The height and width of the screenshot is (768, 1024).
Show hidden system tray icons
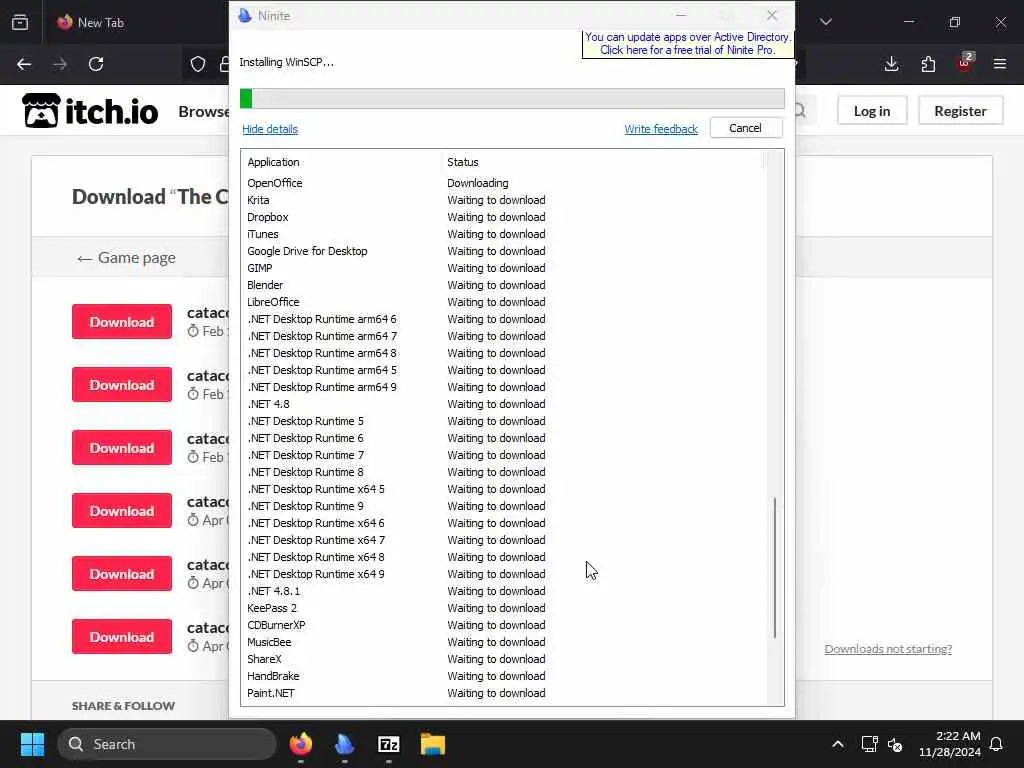coord(838,744)
